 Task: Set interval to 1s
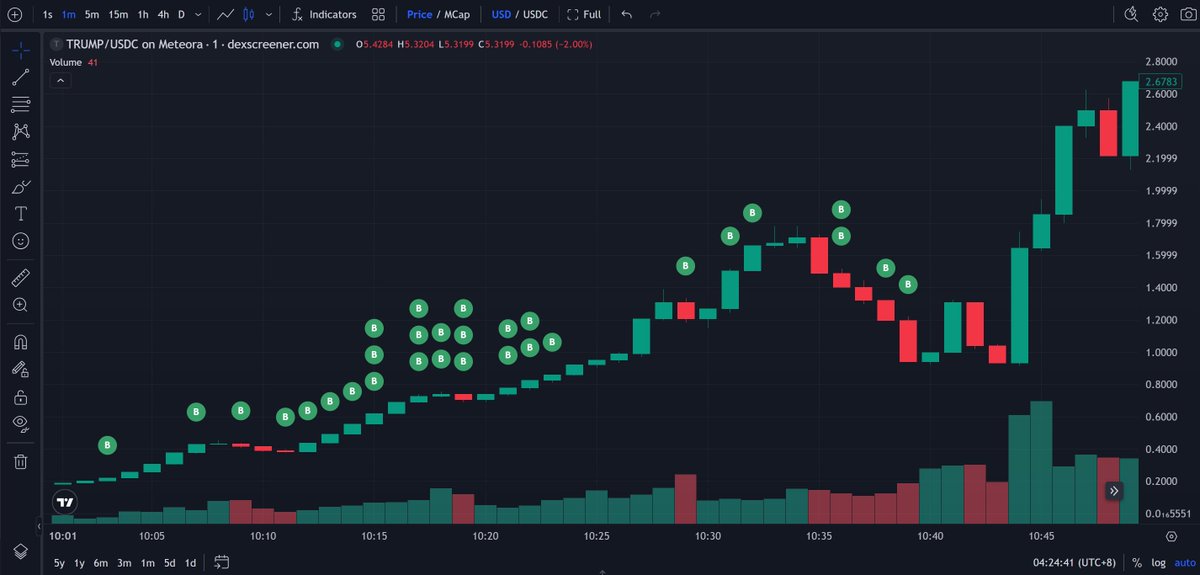coord(47,15)
